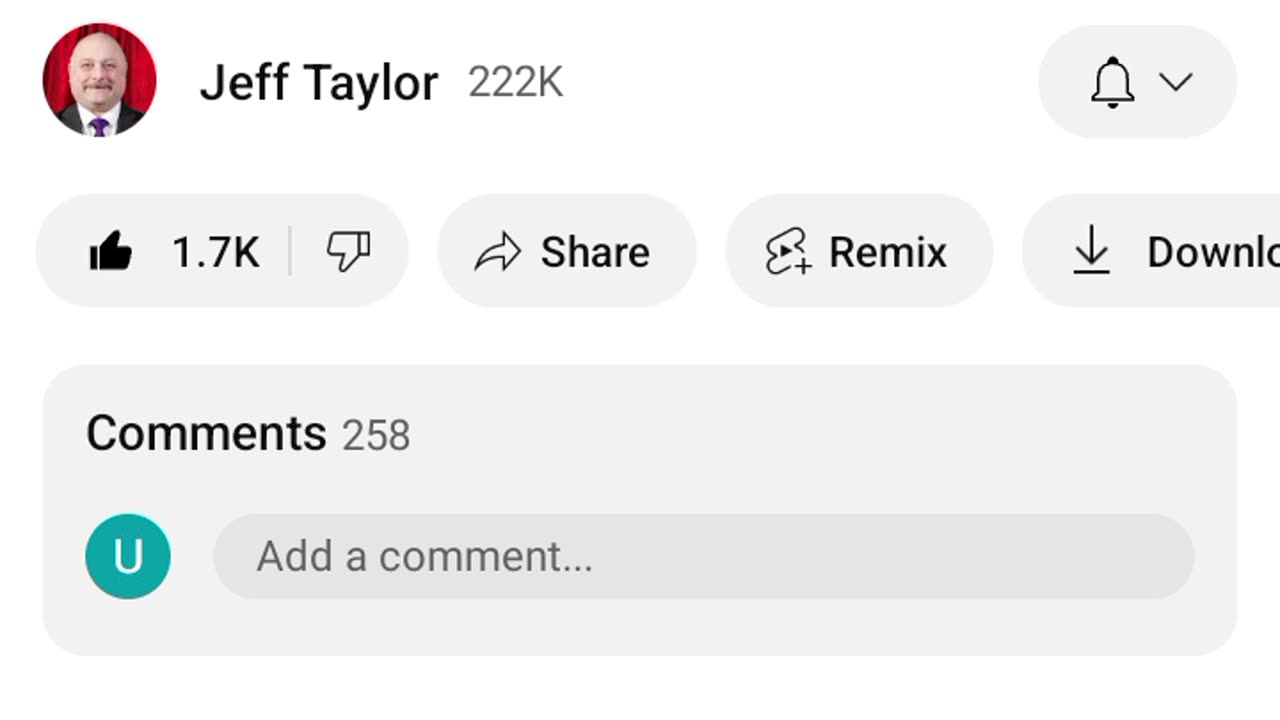1280x720 pixels.
Task: Expand the Comments panel via empty area
Action: (800, 434)
